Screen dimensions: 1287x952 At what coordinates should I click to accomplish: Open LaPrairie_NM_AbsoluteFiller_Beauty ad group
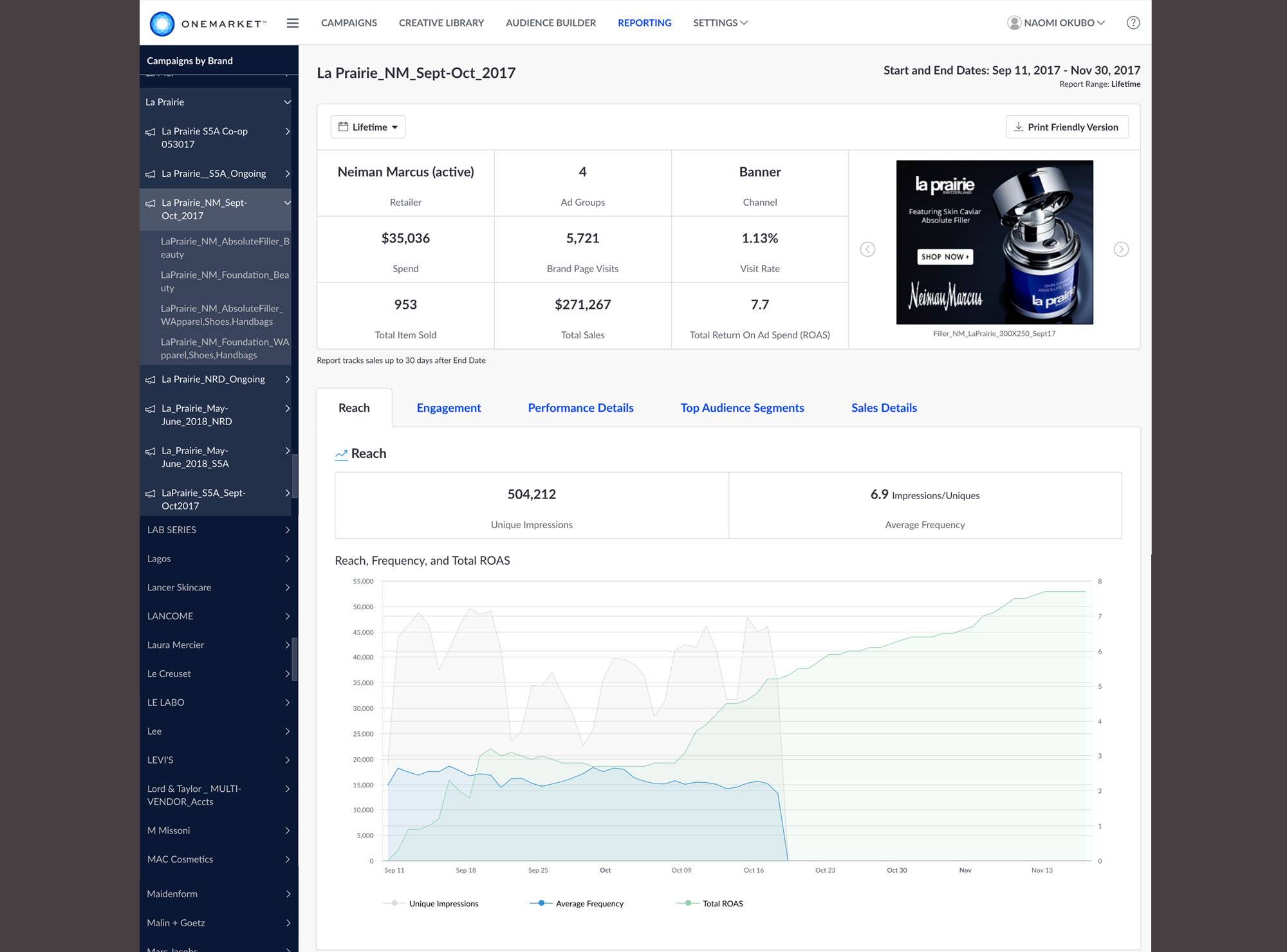point(225,248)
